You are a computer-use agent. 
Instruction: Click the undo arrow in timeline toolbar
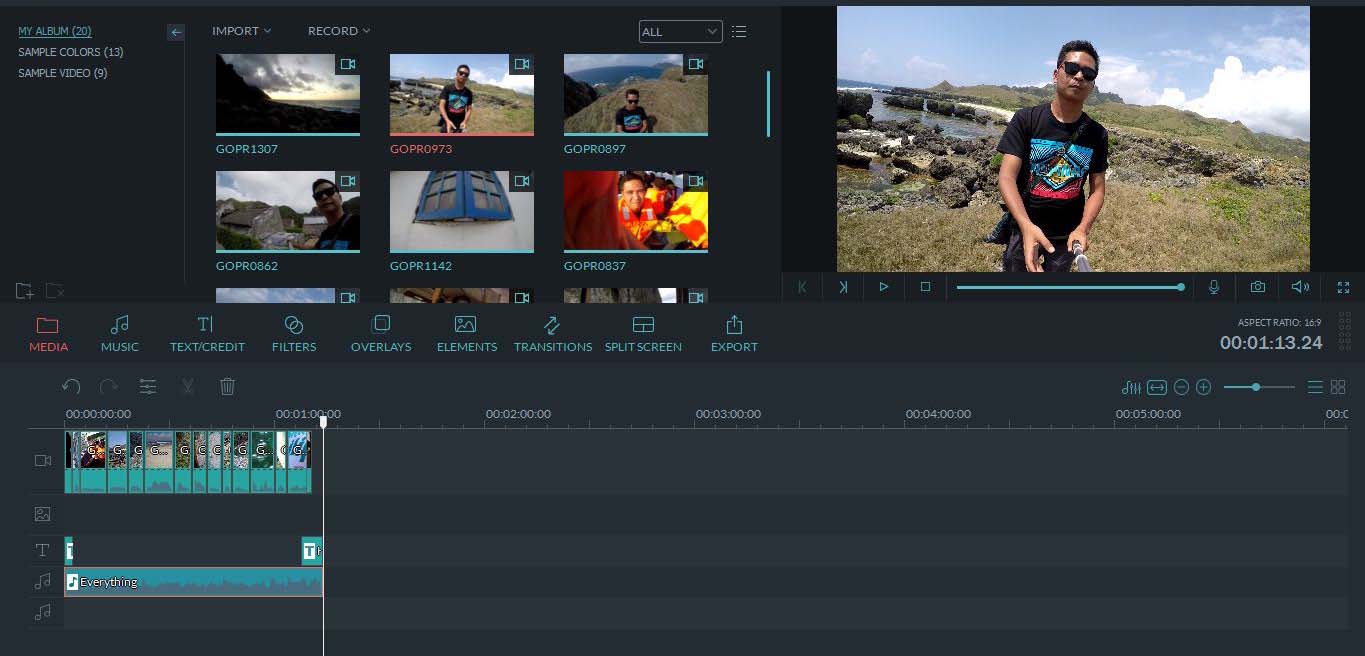[x=71, y=387]
